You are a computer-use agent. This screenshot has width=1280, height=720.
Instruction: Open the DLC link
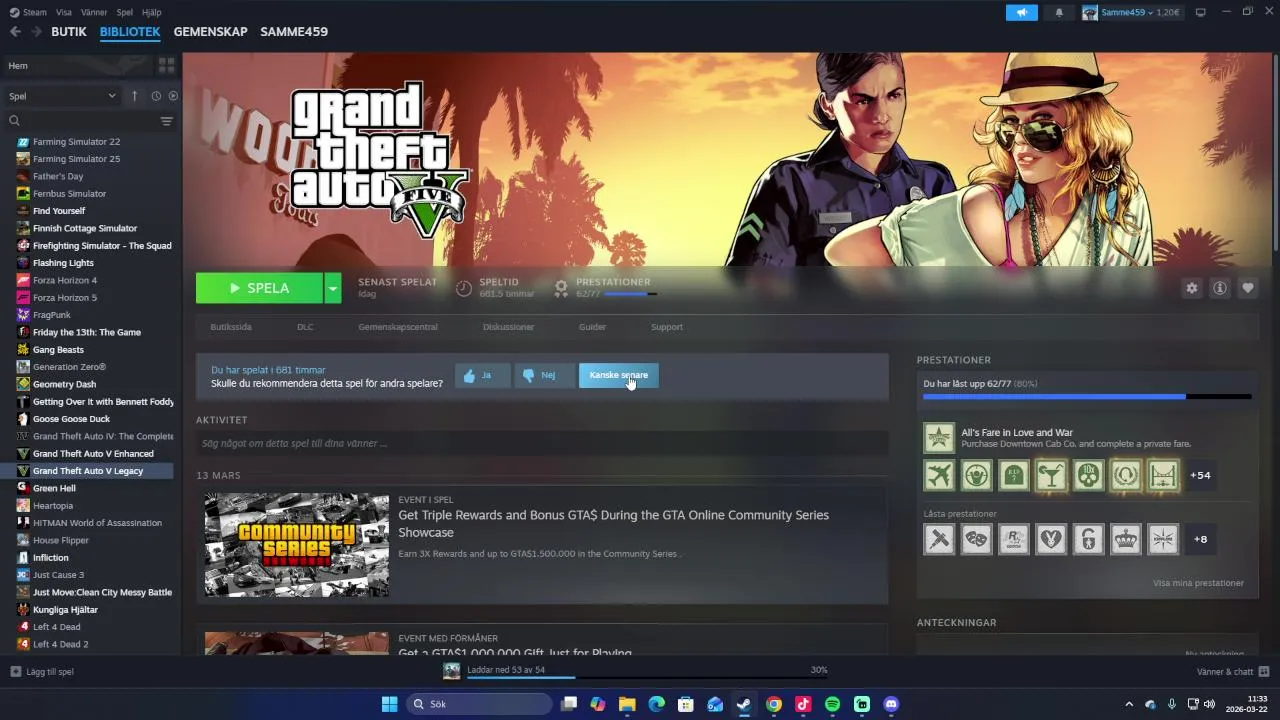click(305, 327)
